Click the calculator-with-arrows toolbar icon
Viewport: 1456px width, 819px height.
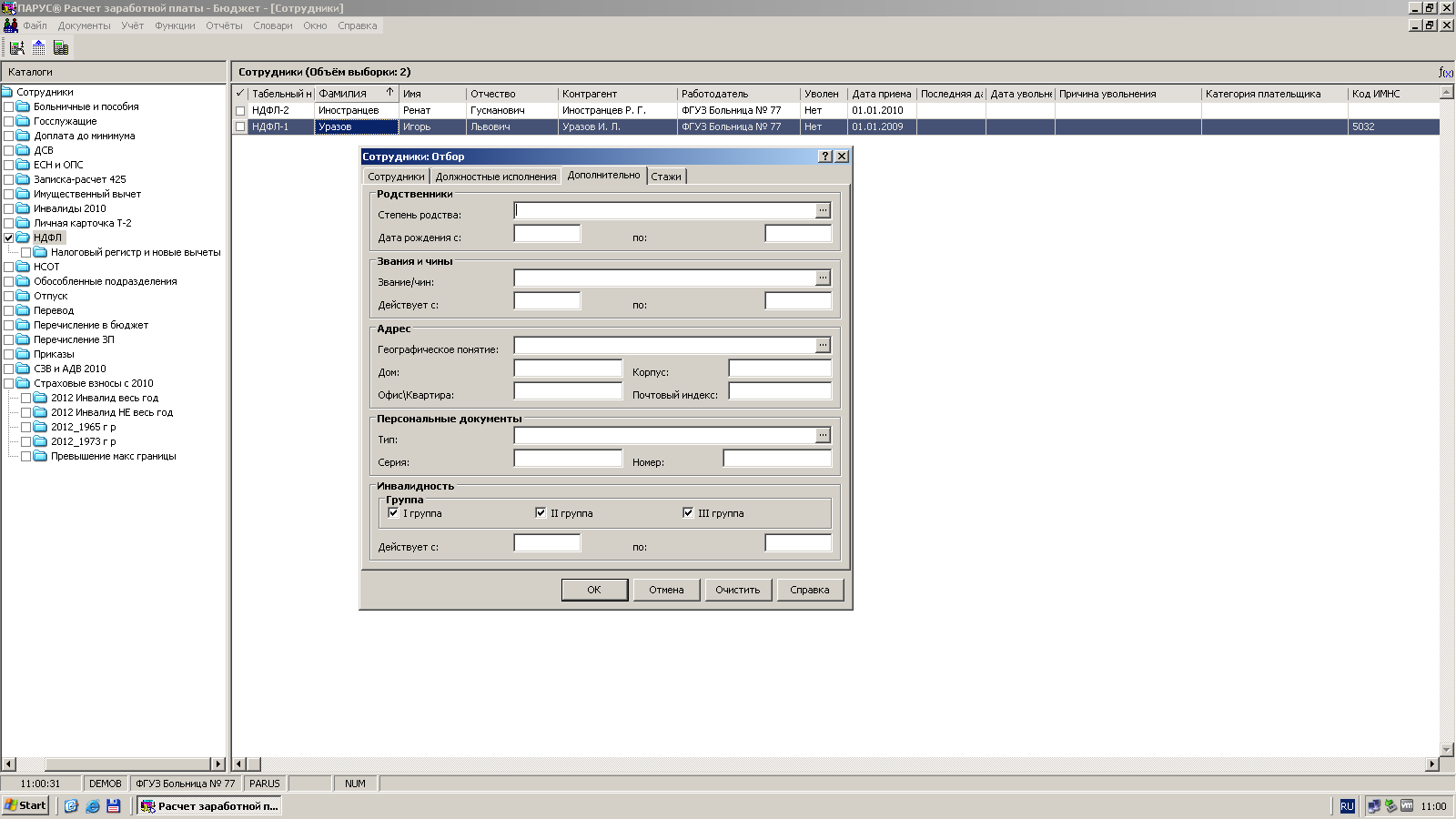coord(17,47)
